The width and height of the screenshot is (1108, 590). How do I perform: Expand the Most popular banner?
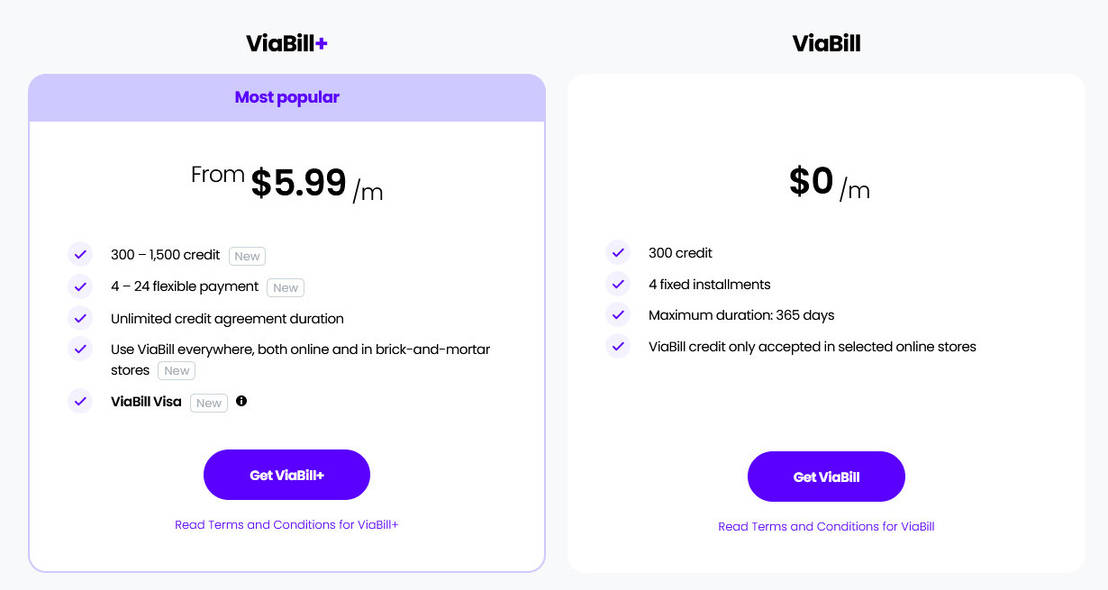287,96
